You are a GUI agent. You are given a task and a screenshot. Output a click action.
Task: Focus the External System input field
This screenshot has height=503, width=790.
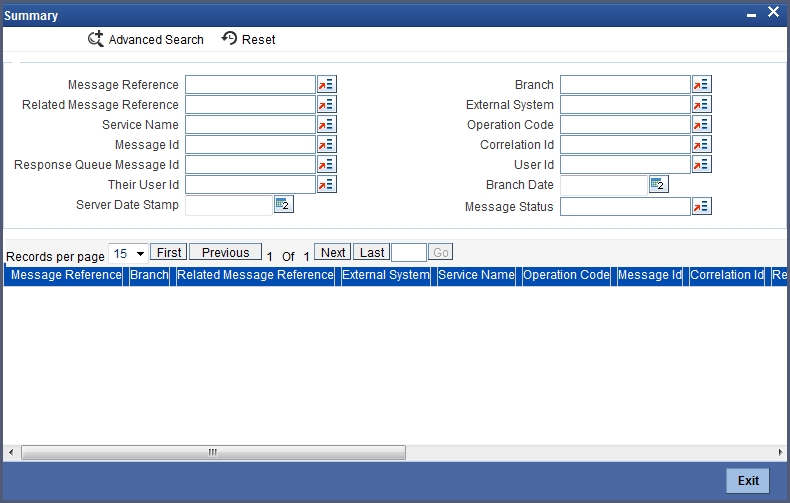click(625, 104)
